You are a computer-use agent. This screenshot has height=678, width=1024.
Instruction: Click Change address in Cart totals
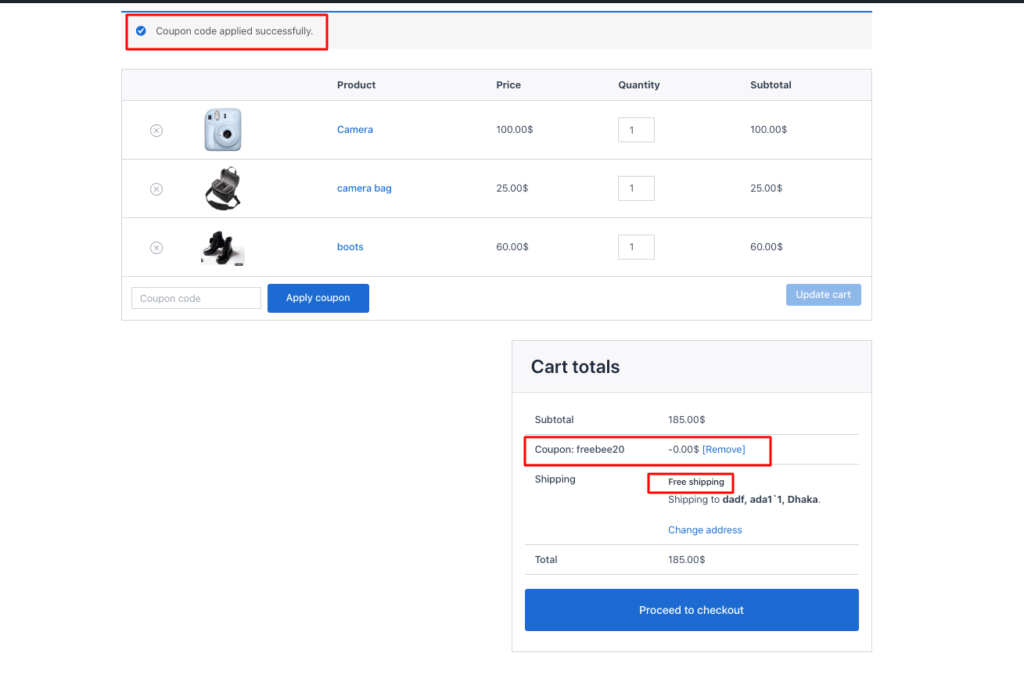click(x=705, y=529)
